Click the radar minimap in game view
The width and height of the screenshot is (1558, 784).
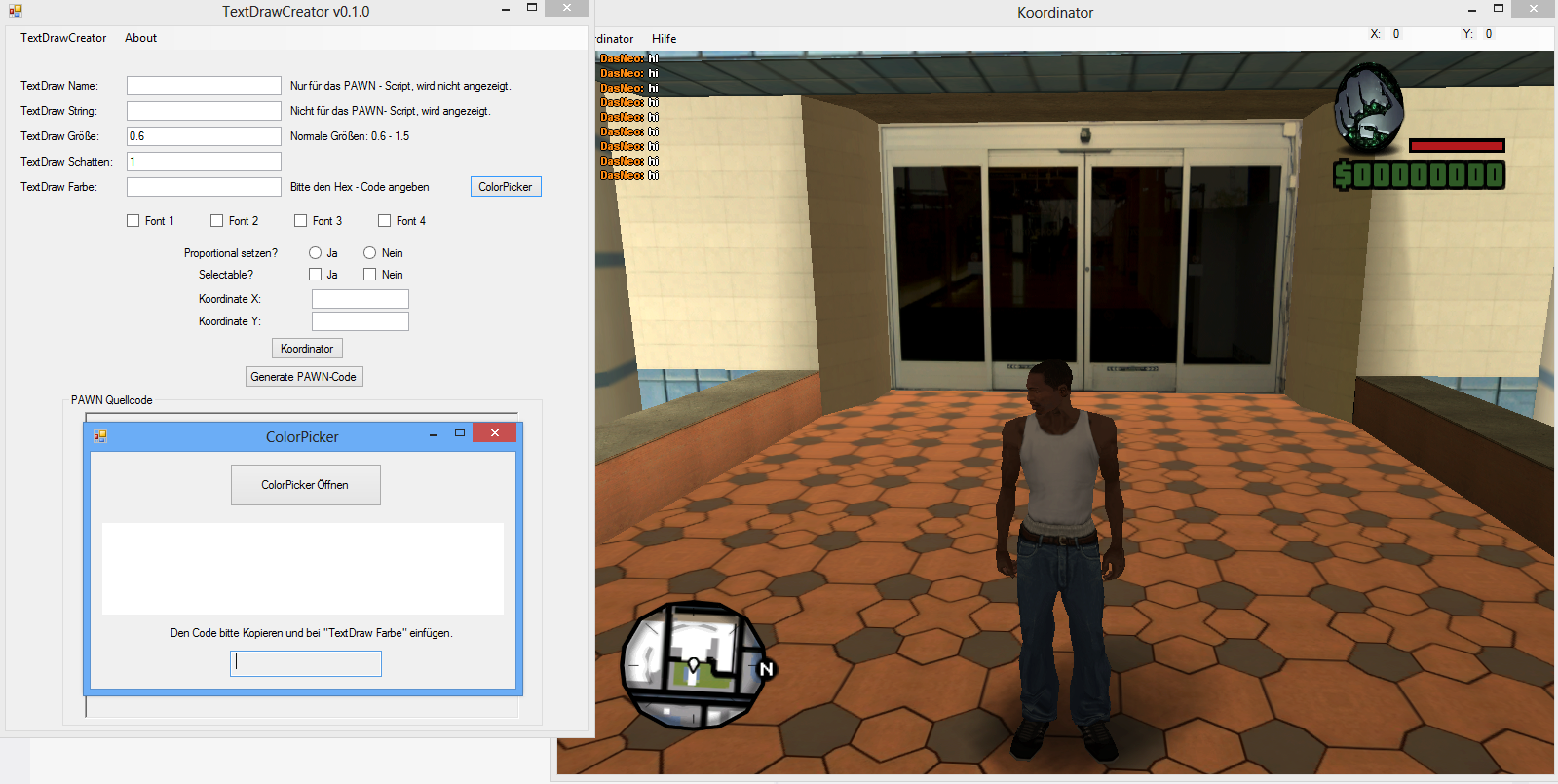(x=694, y=664)
